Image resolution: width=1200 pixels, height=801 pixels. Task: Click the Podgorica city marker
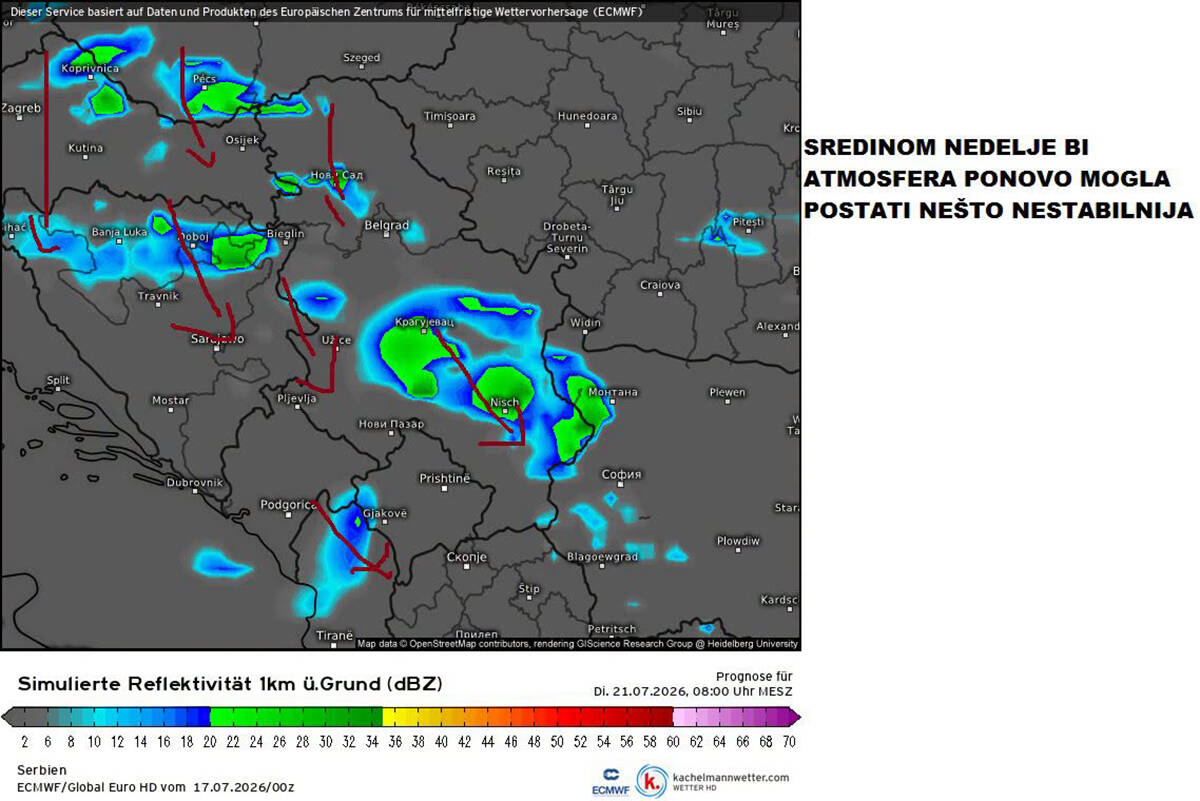click(288, 517)
